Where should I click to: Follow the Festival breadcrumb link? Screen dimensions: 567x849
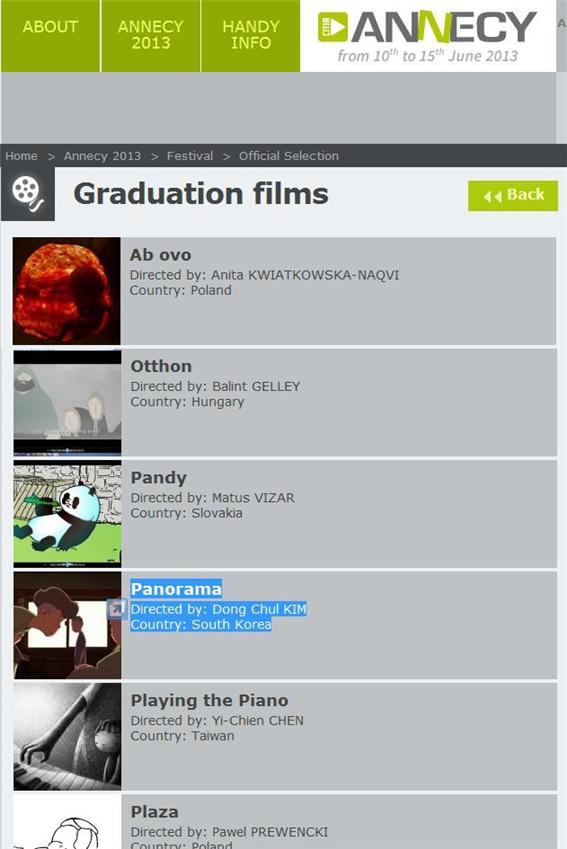(x=190, y=156)
